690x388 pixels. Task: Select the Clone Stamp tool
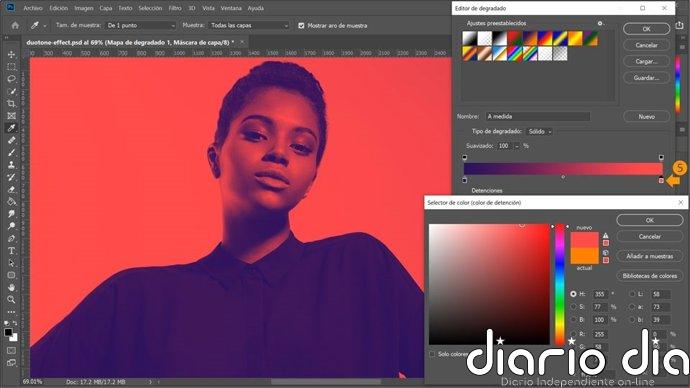[x=11, y=165]
